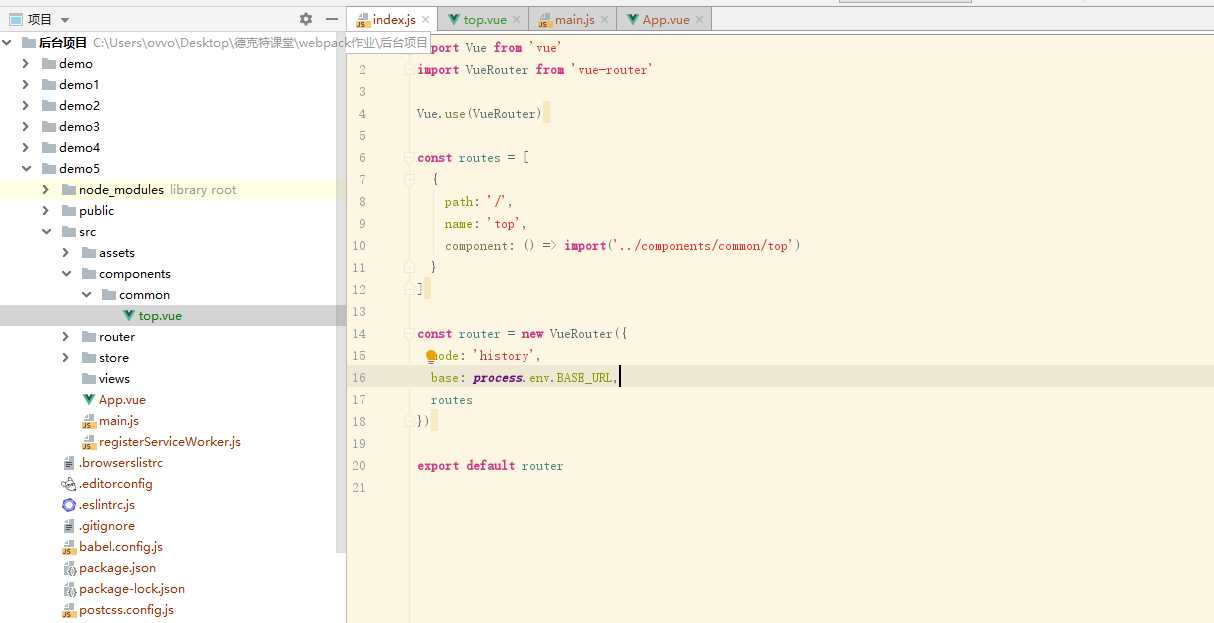Viewport: 1214px width, 623px height.
Task: Expand the demo folder
Action: tap(26, 64)
